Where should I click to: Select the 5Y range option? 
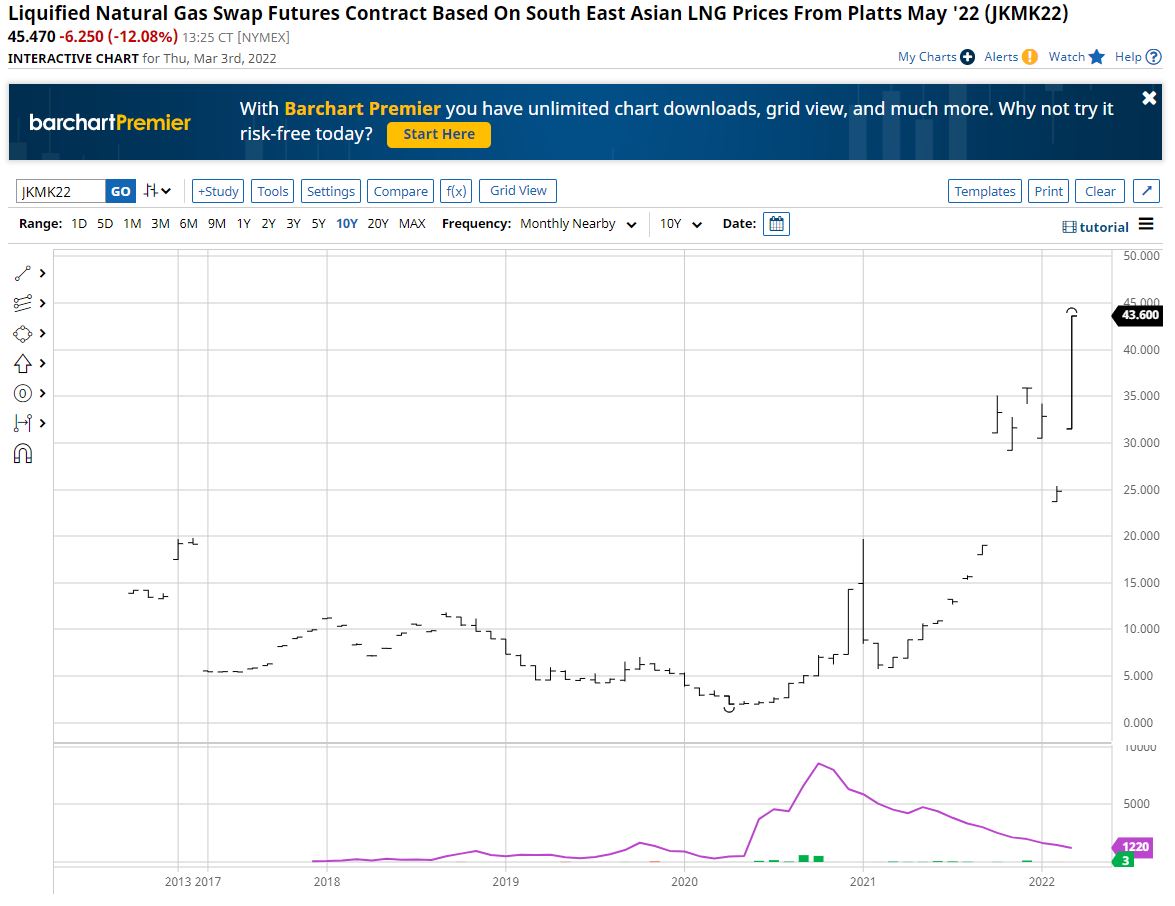point(318,224)
